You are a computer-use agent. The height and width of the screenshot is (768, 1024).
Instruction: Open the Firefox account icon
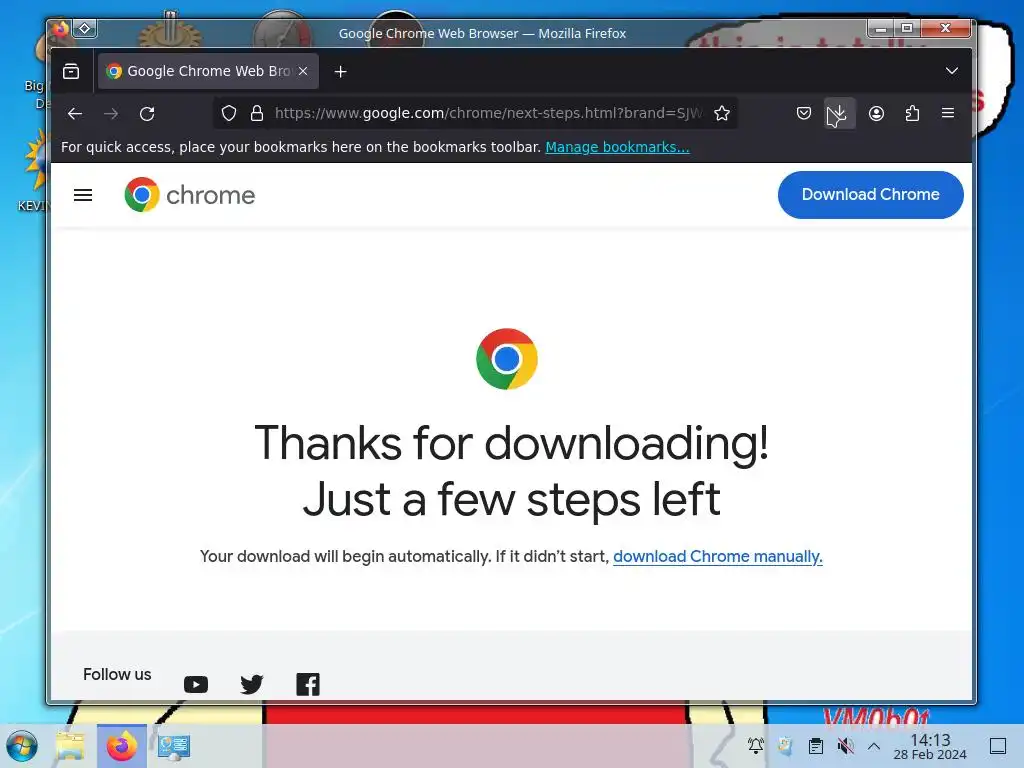tap(876, 114)
